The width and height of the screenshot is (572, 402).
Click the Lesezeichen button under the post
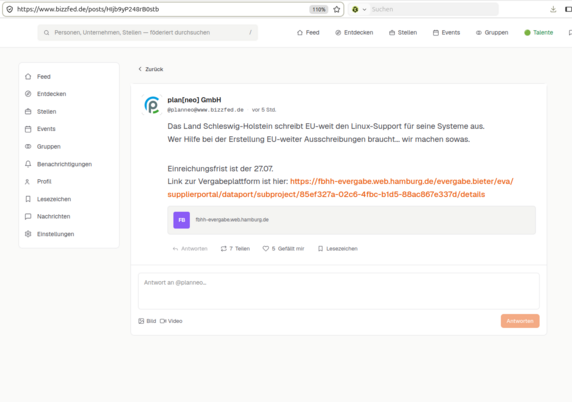point(338,248)
